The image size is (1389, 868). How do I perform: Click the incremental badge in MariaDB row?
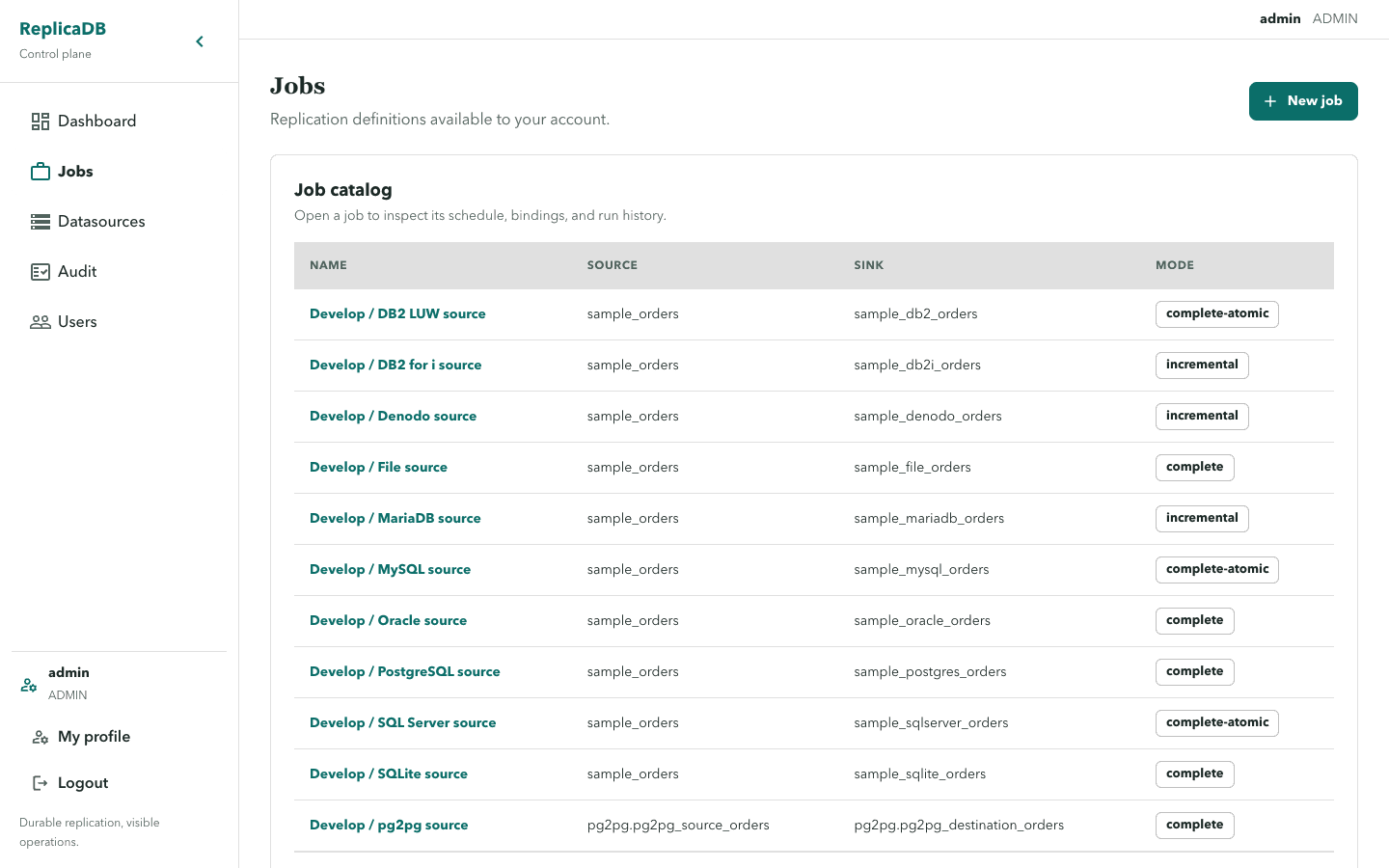(1202, 519)
